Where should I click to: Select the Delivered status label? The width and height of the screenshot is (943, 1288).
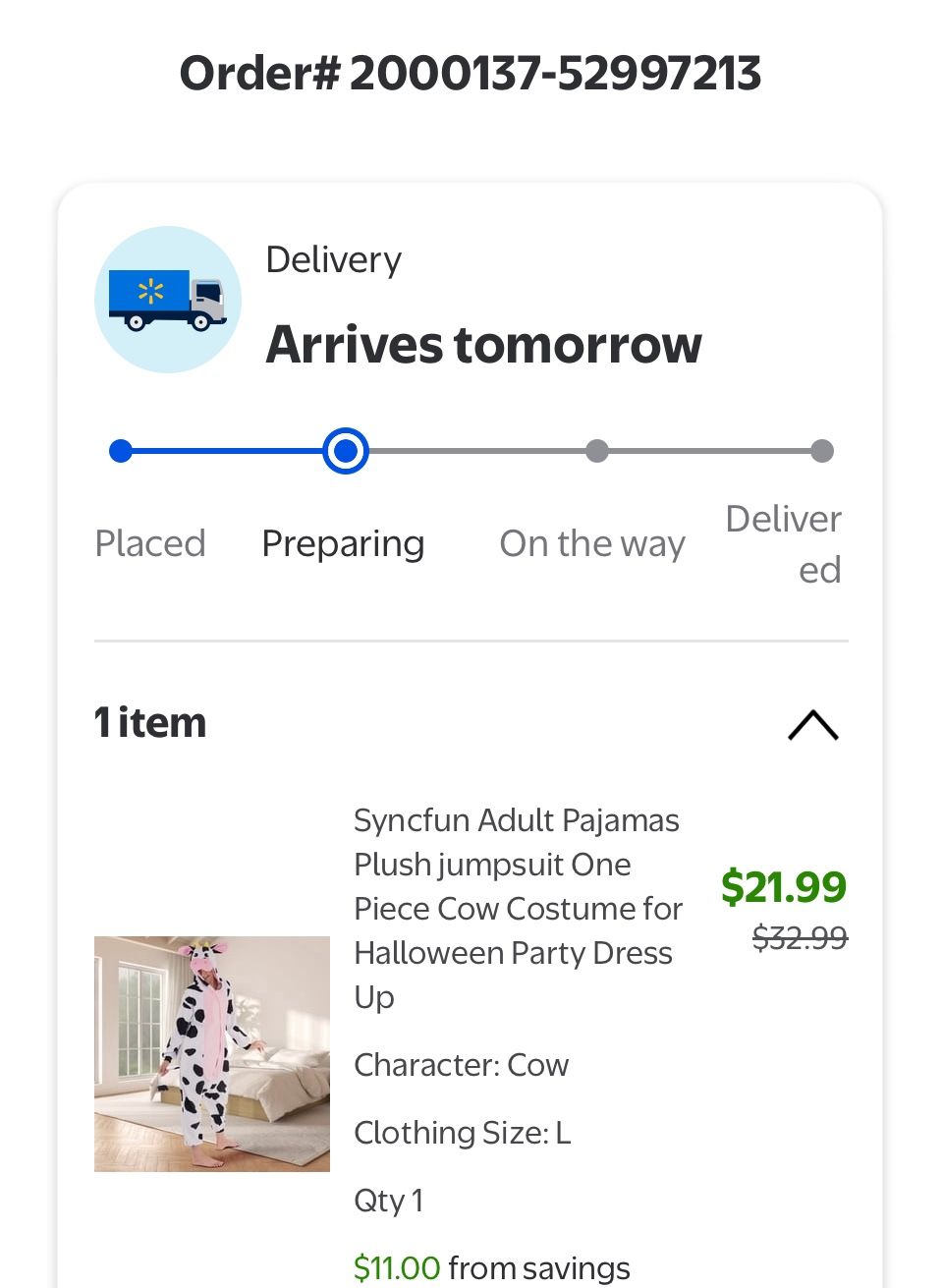point(784,543)
